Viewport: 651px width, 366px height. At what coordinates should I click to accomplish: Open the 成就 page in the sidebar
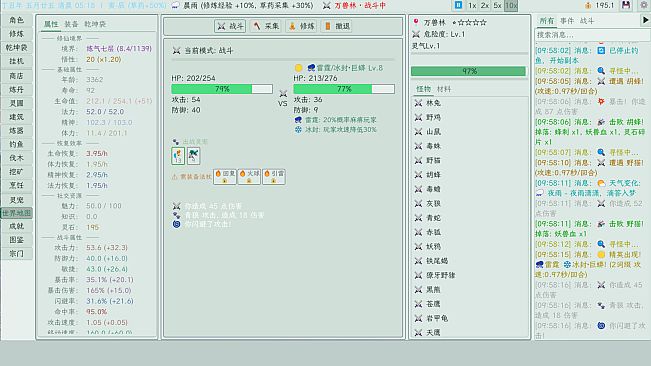(17, 226)
